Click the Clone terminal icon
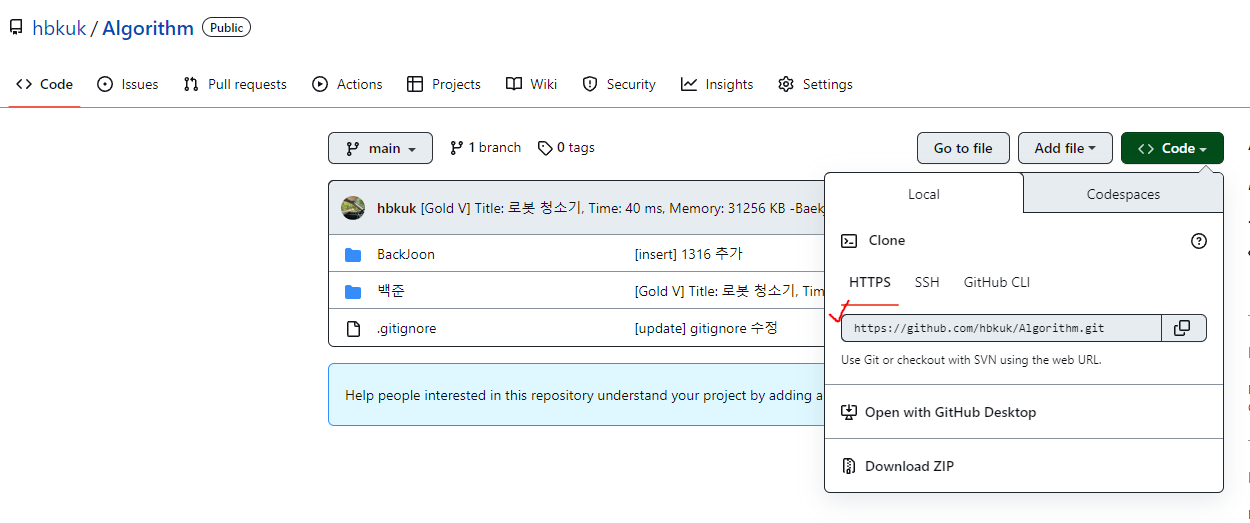This screenshot has width=1250, height=523. click(x=849, y=241)
